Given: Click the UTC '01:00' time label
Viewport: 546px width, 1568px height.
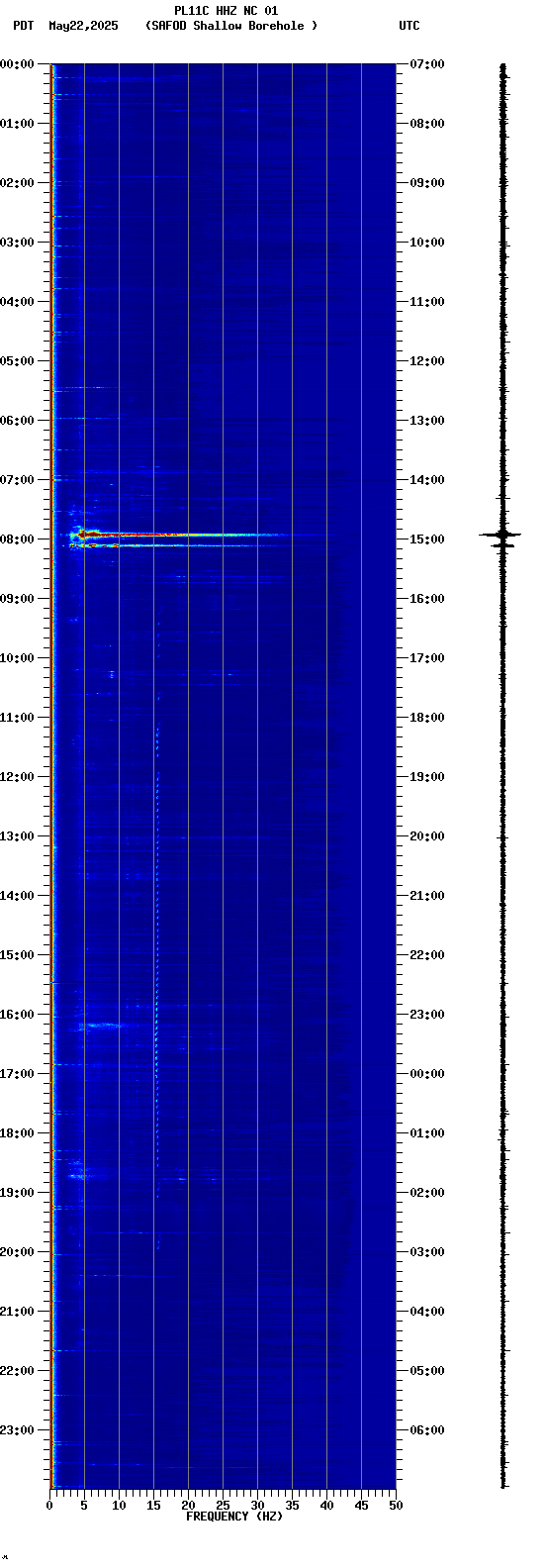Looking at the screenshot, I should point(427,1133).
